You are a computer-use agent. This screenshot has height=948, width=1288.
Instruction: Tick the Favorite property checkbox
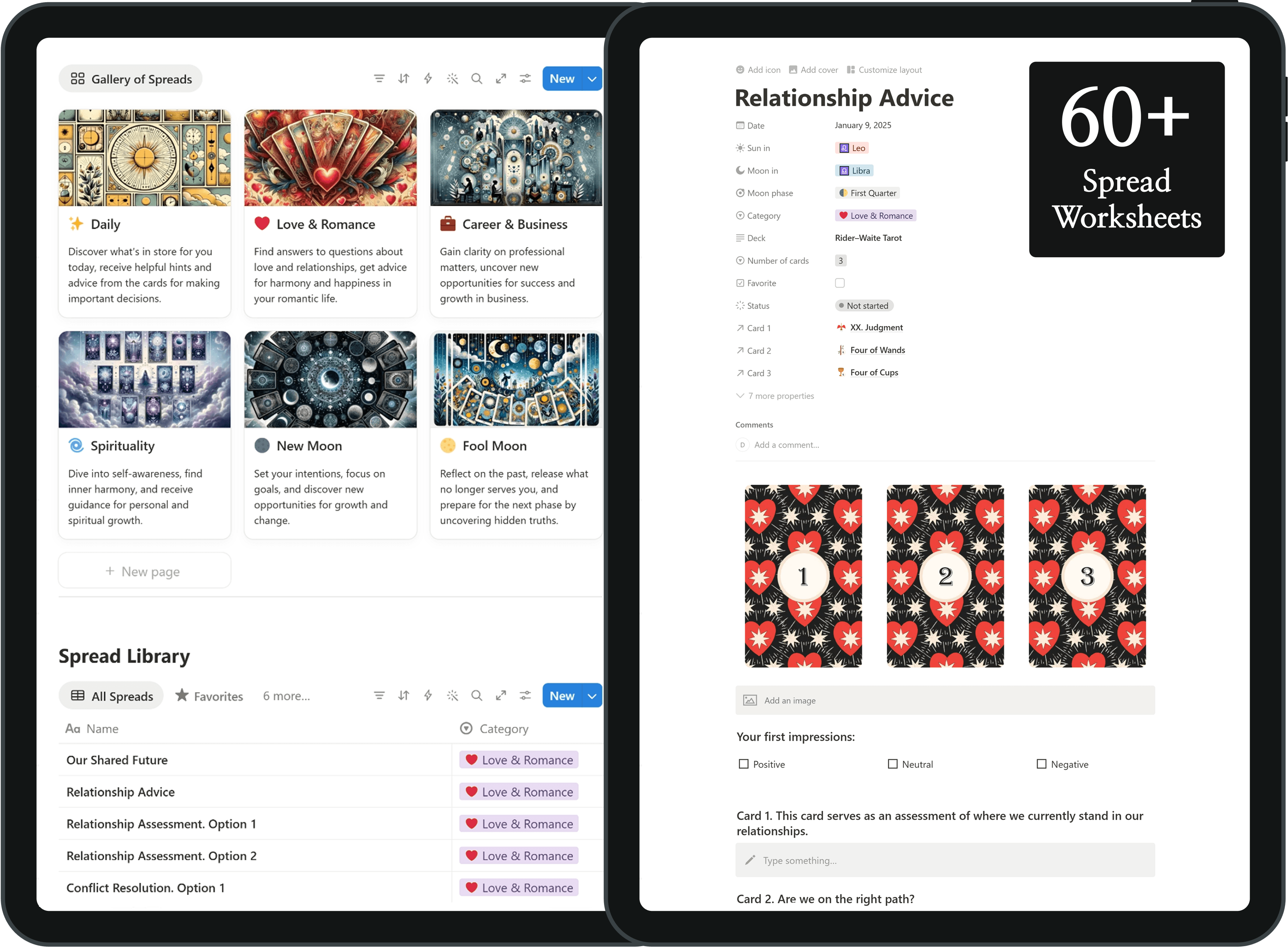pos(840,283)
